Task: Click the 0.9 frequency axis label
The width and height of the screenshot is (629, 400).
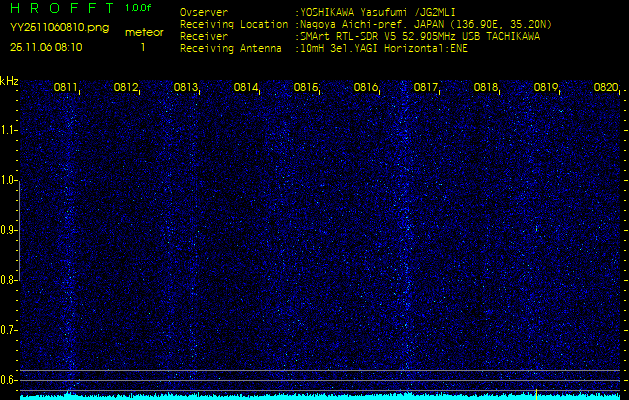Action: pos(7,230)
